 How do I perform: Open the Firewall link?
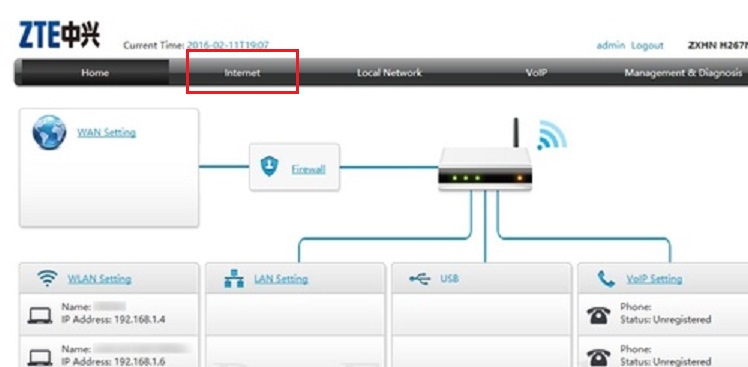308,169
